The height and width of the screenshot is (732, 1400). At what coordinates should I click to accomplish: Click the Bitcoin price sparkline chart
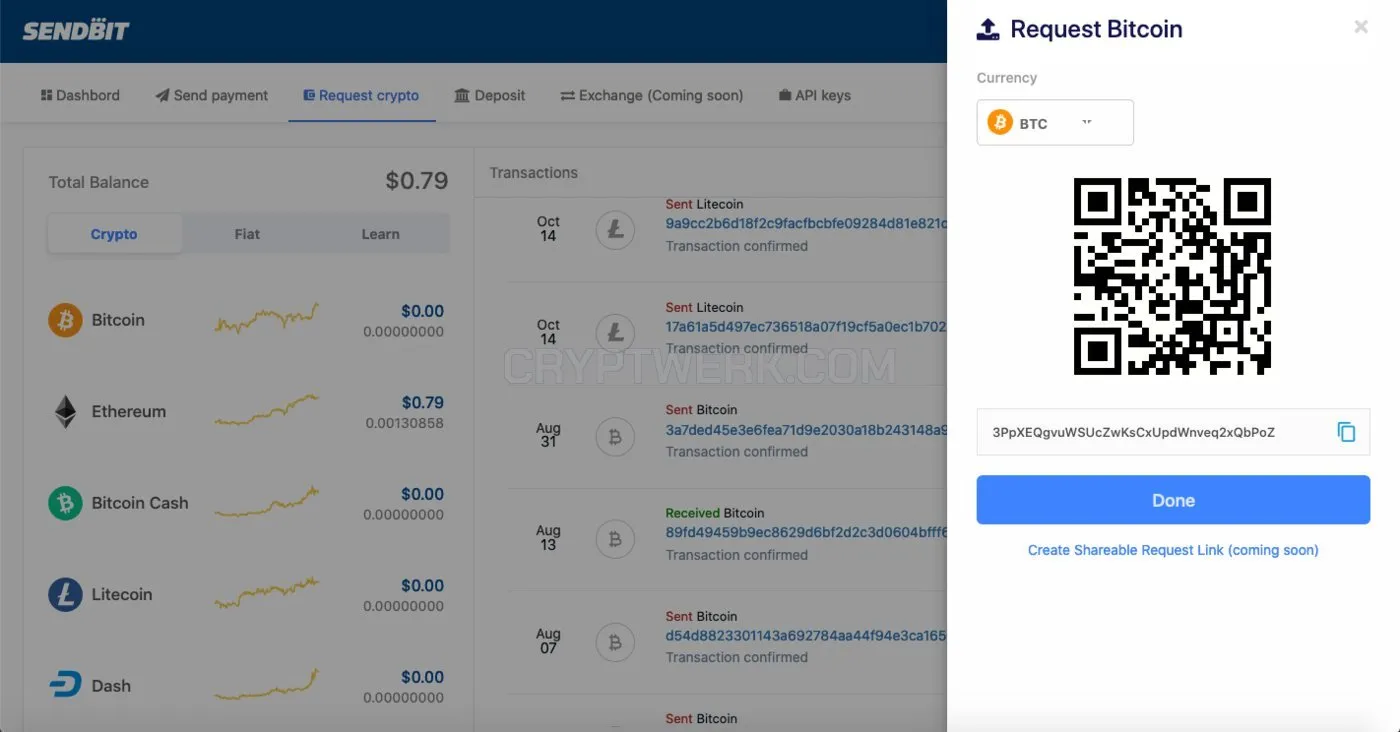pos(267,319)
